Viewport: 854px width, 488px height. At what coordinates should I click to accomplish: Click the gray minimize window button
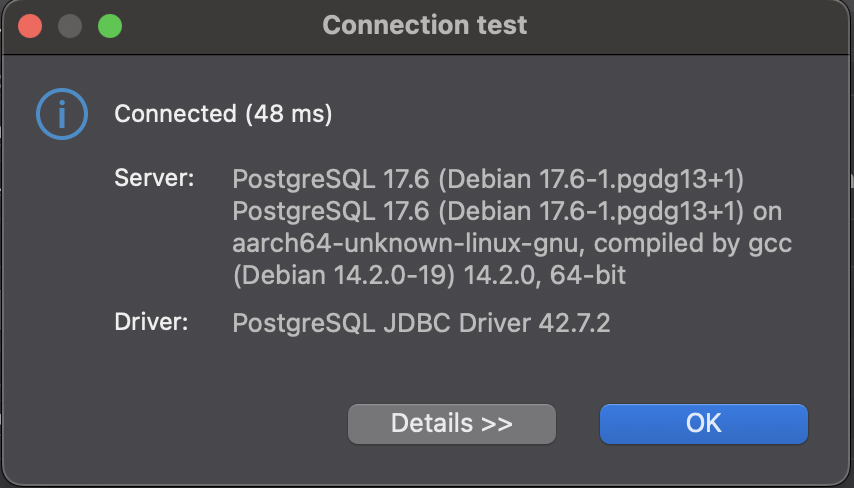70,26
